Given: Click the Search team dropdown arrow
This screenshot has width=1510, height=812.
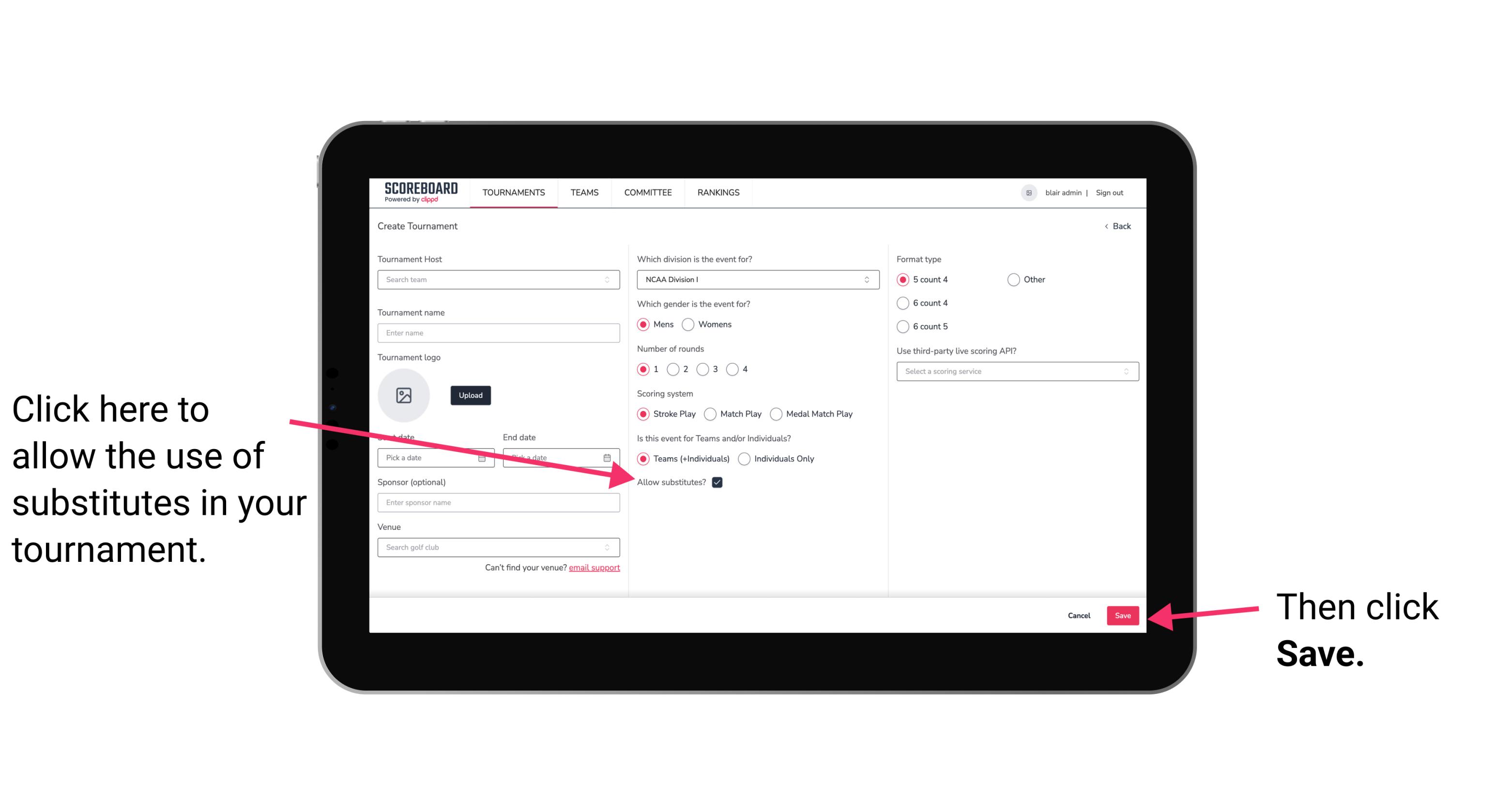Looking at the screenshot, I should [x=610, y=280].
